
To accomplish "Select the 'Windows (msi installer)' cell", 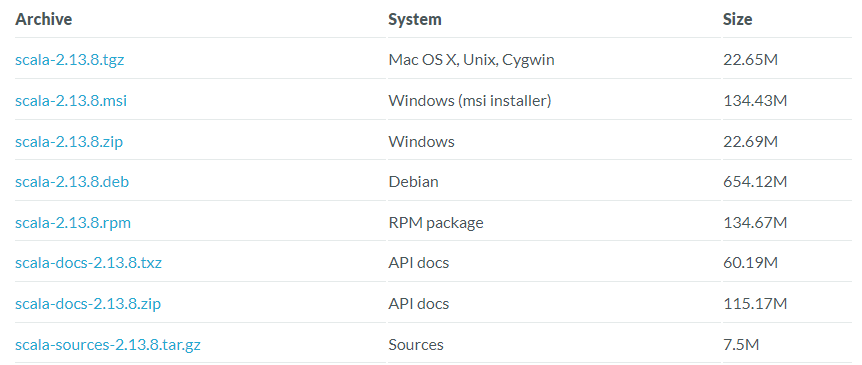I will point(470,101).
